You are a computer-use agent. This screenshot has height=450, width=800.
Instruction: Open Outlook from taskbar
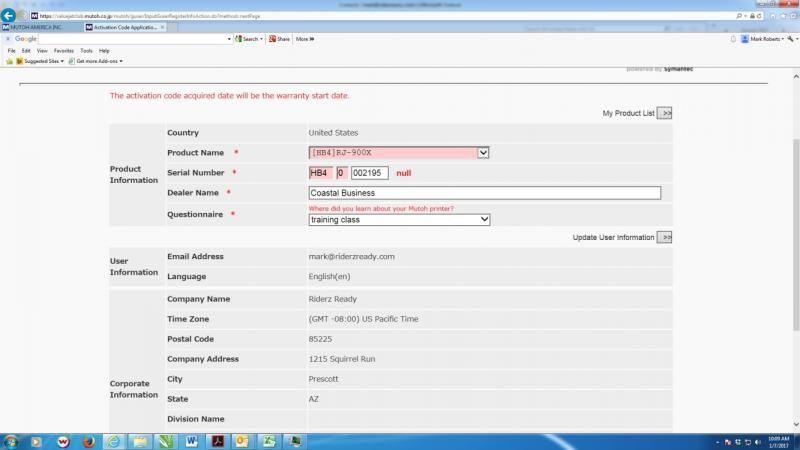[242, 441]
